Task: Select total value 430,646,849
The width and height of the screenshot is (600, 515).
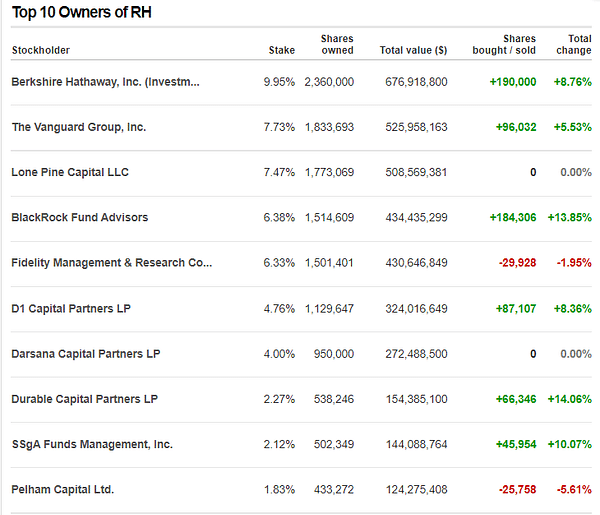Action: (416, 262)
